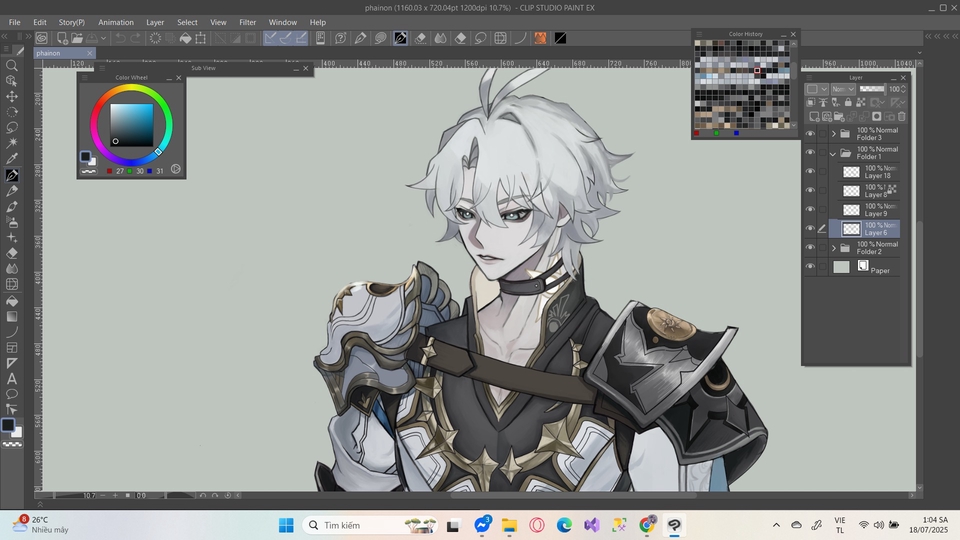Select the Fill bucket tool in left toolbar
960x540 pixels.
click(11, 301)
